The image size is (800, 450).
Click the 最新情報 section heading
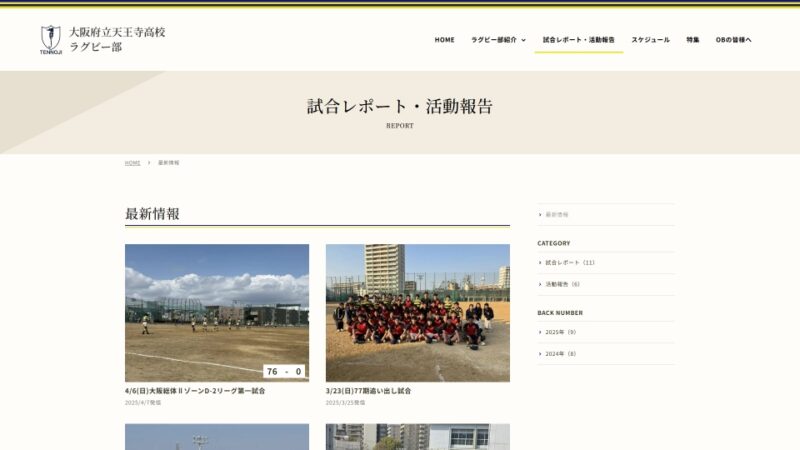pos(152,214)
